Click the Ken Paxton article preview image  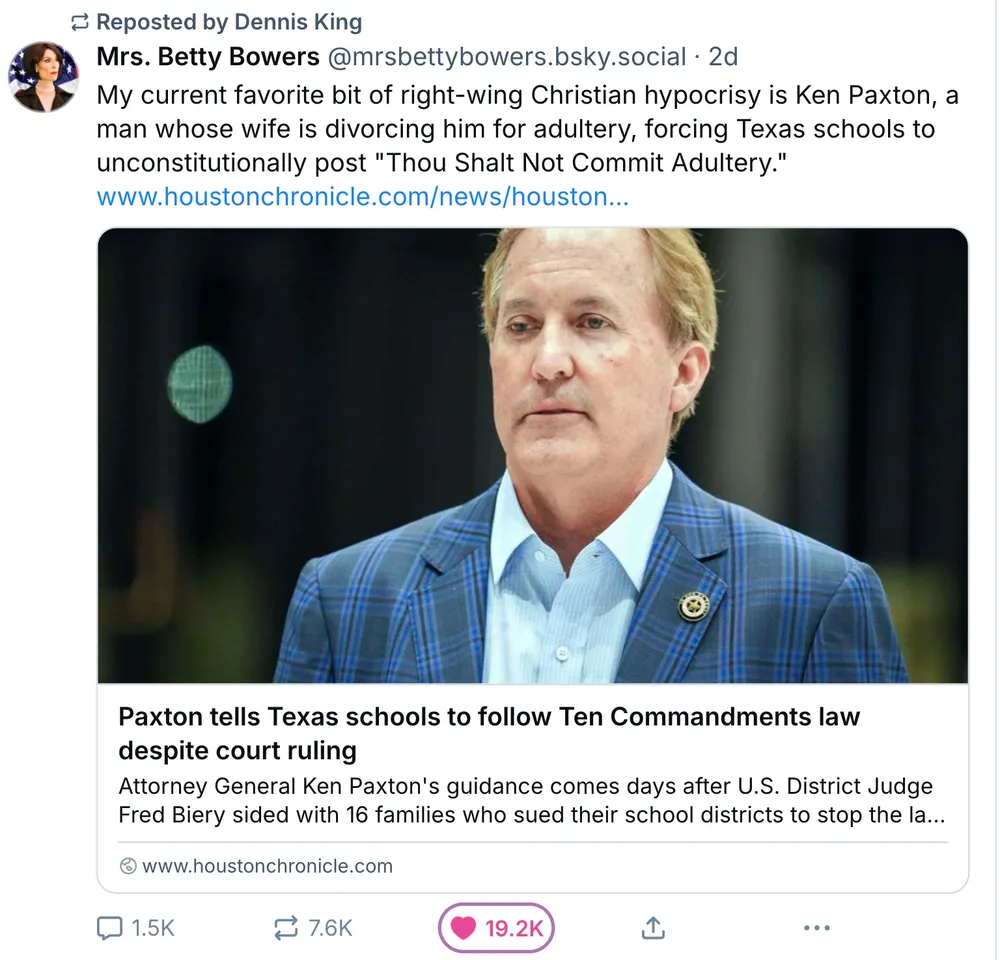click(x=532, y=456)
